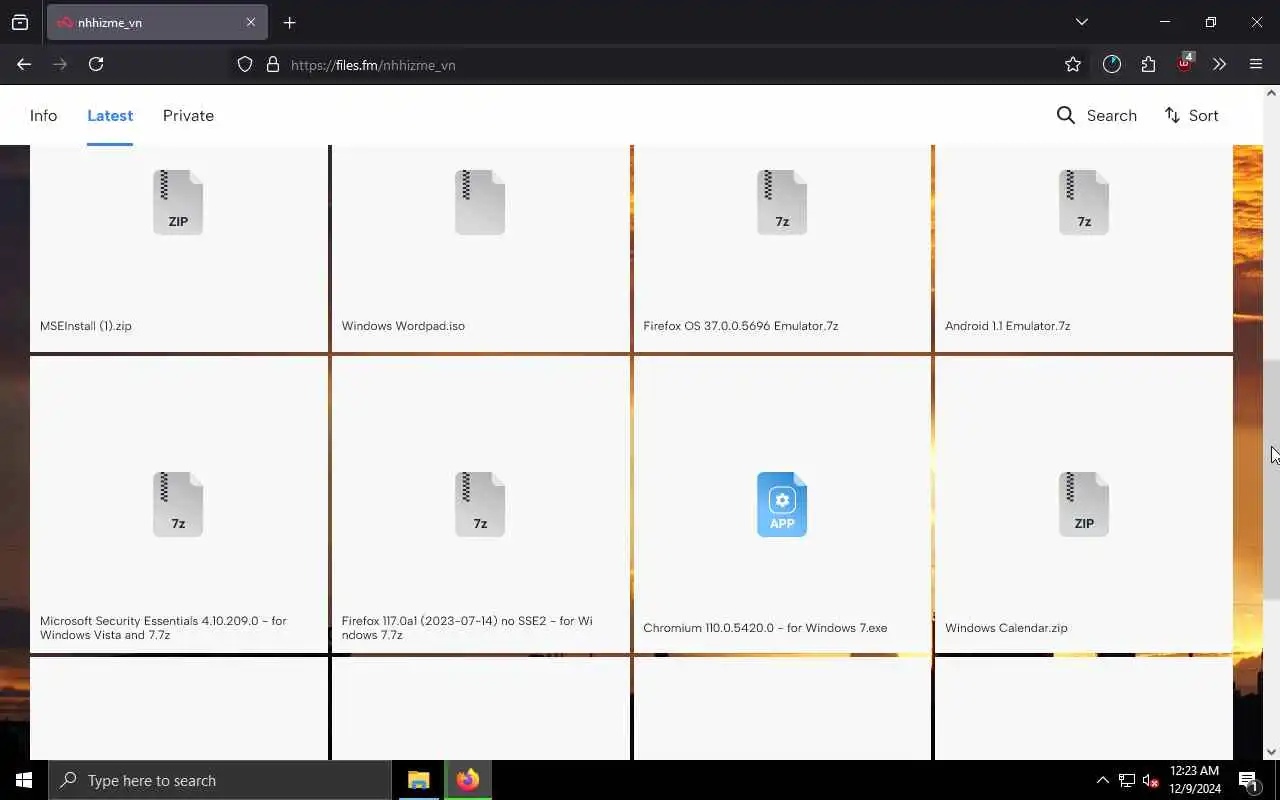
Task: Open Windows Calendar.zip file name
Action: tap(1006, 628)
